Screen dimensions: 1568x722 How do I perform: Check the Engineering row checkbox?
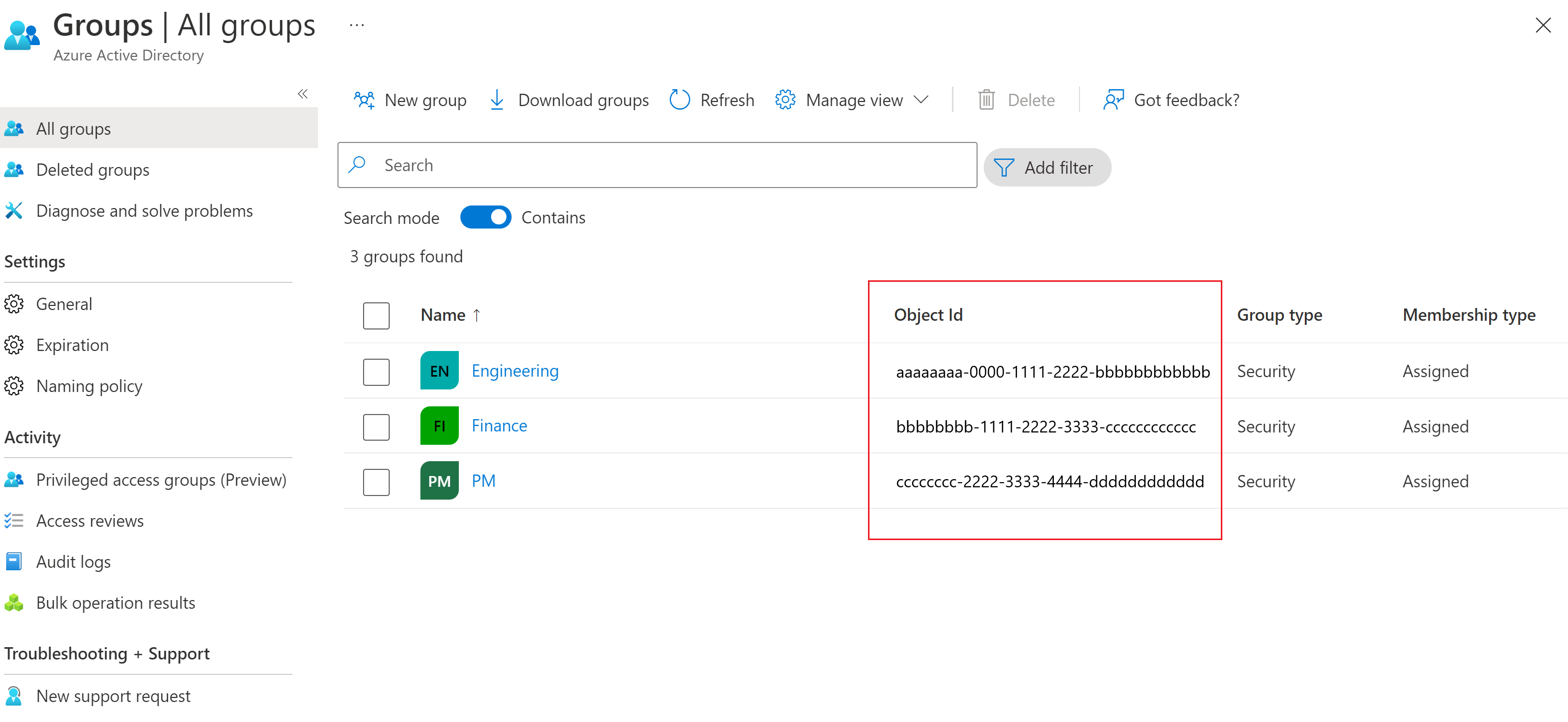point(376,372)
